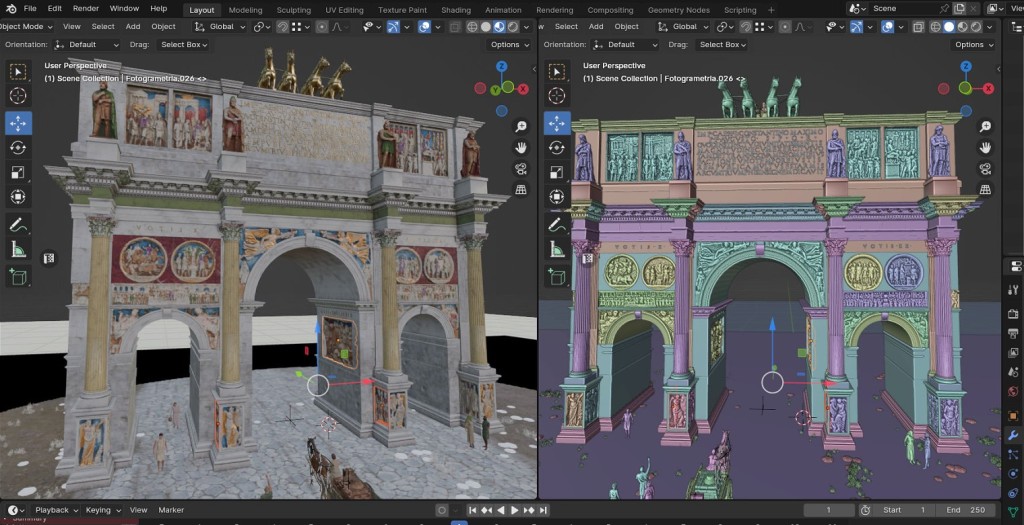Select the Cursor tool in left viewport

(18, 96)
